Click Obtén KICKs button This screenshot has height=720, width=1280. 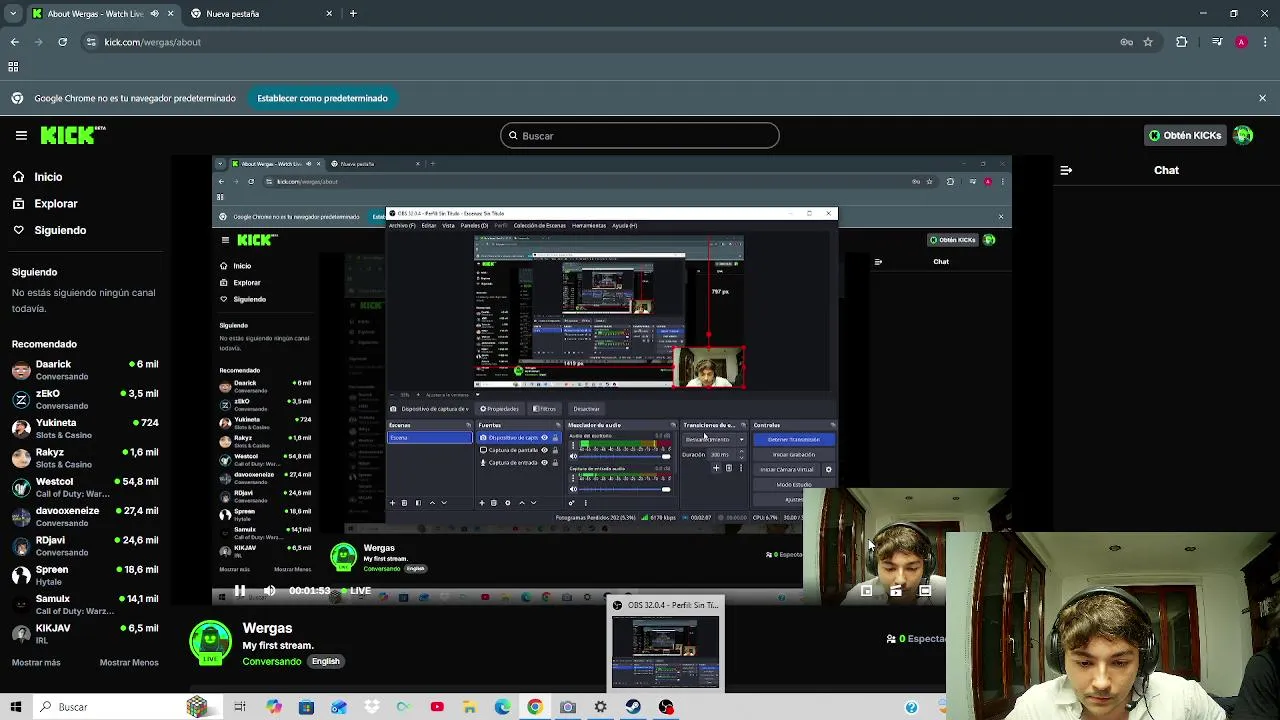[1186, 135]
